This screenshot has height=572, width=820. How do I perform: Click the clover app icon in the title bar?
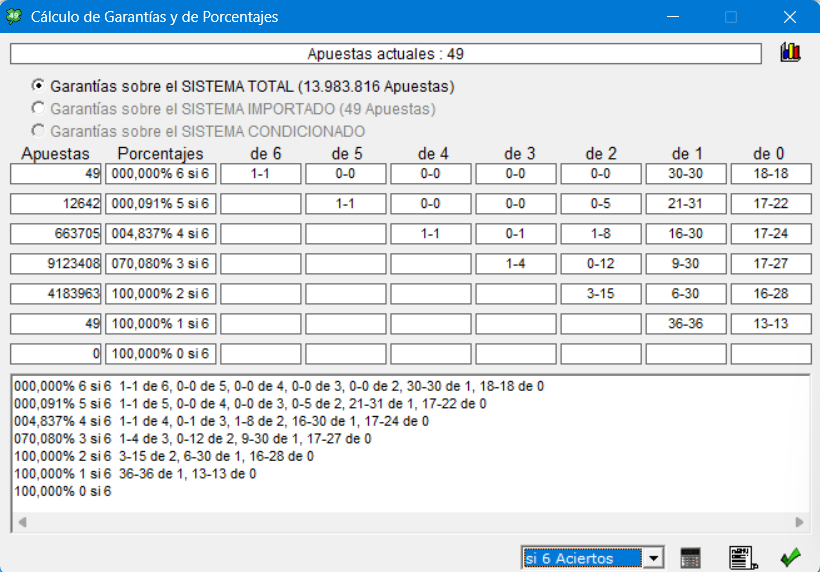(14, 16)
